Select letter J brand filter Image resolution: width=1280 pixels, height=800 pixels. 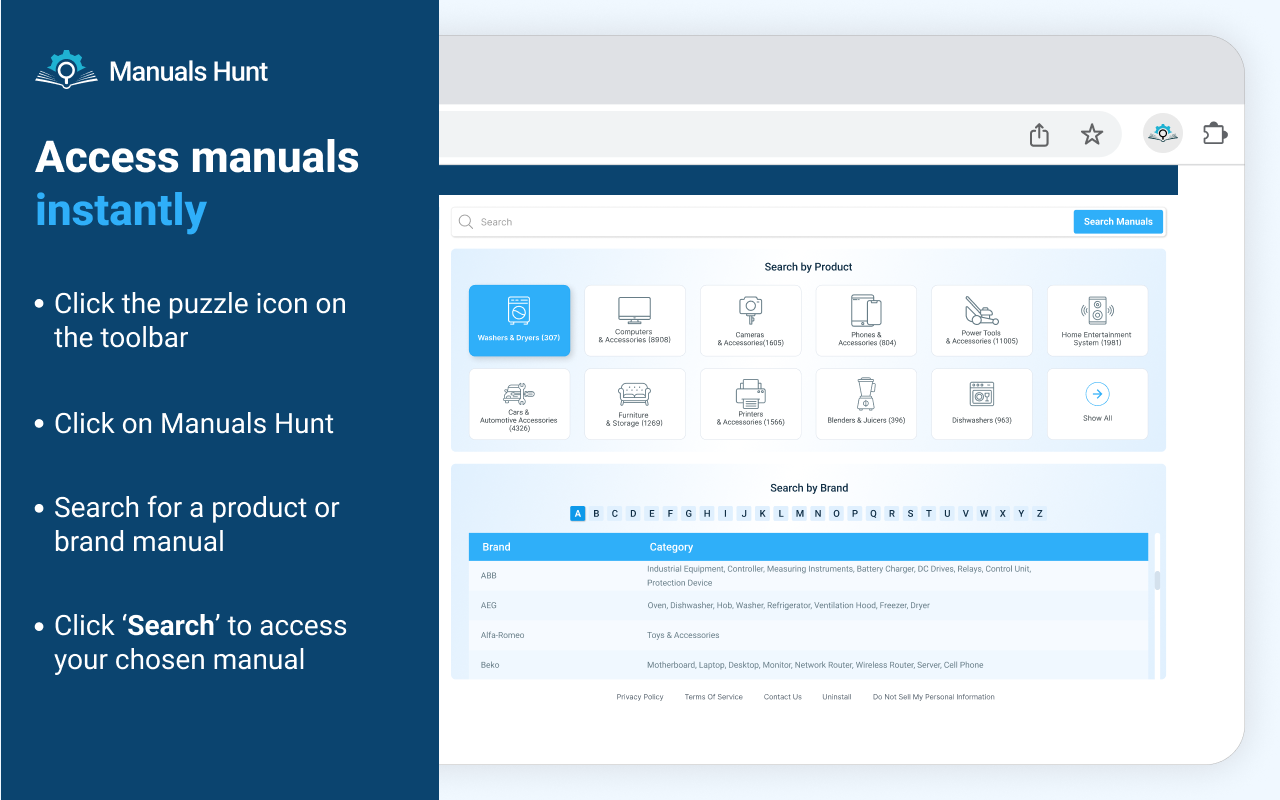pos(744,514)
